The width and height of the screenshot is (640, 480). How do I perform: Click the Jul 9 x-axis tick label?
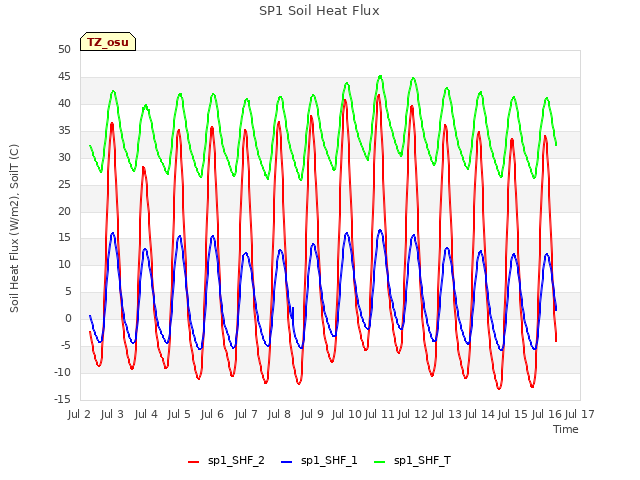(x=312, y=414)
